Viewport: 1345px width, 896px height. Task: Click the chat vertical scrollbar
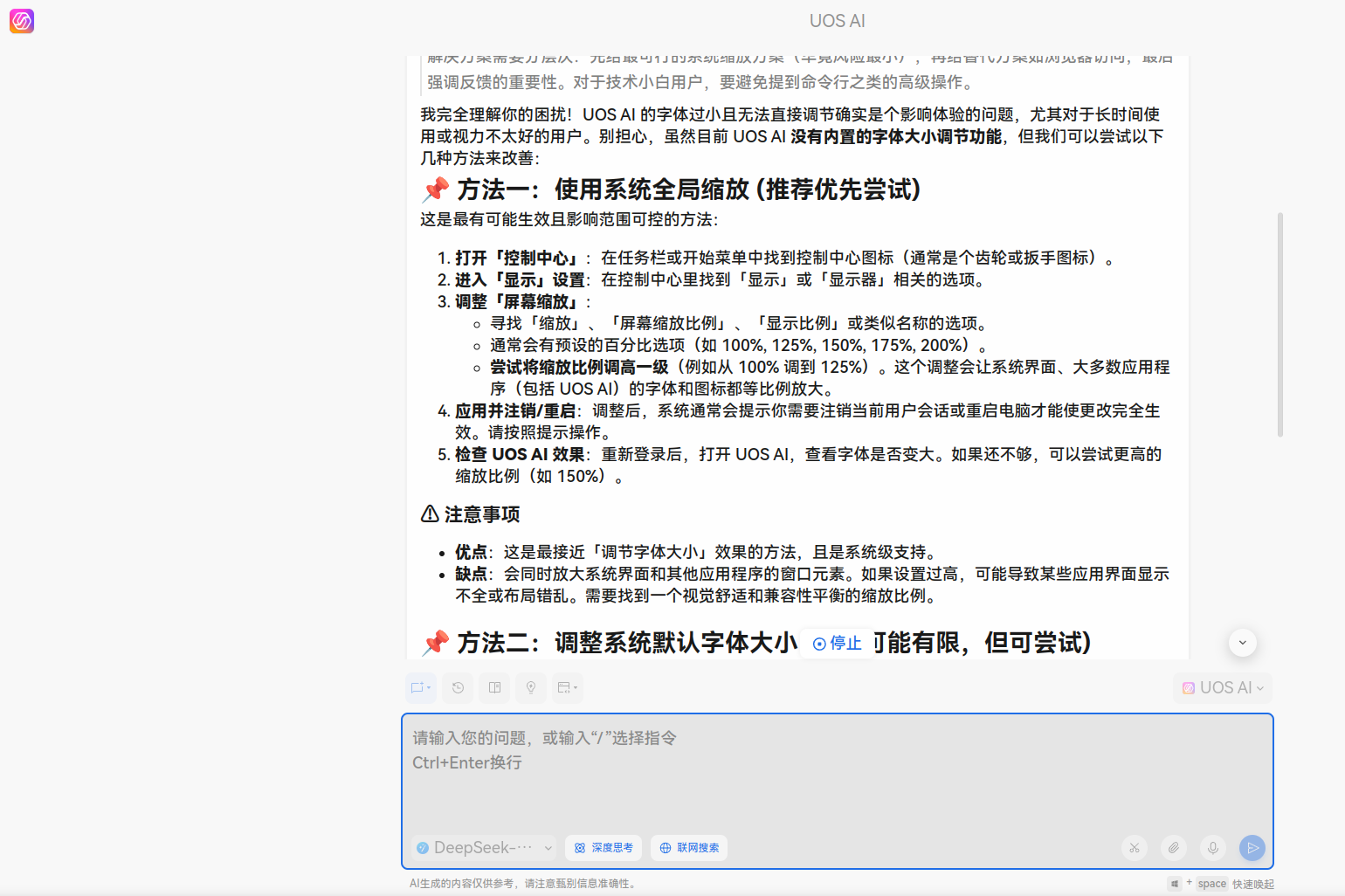click(1280, 324)
